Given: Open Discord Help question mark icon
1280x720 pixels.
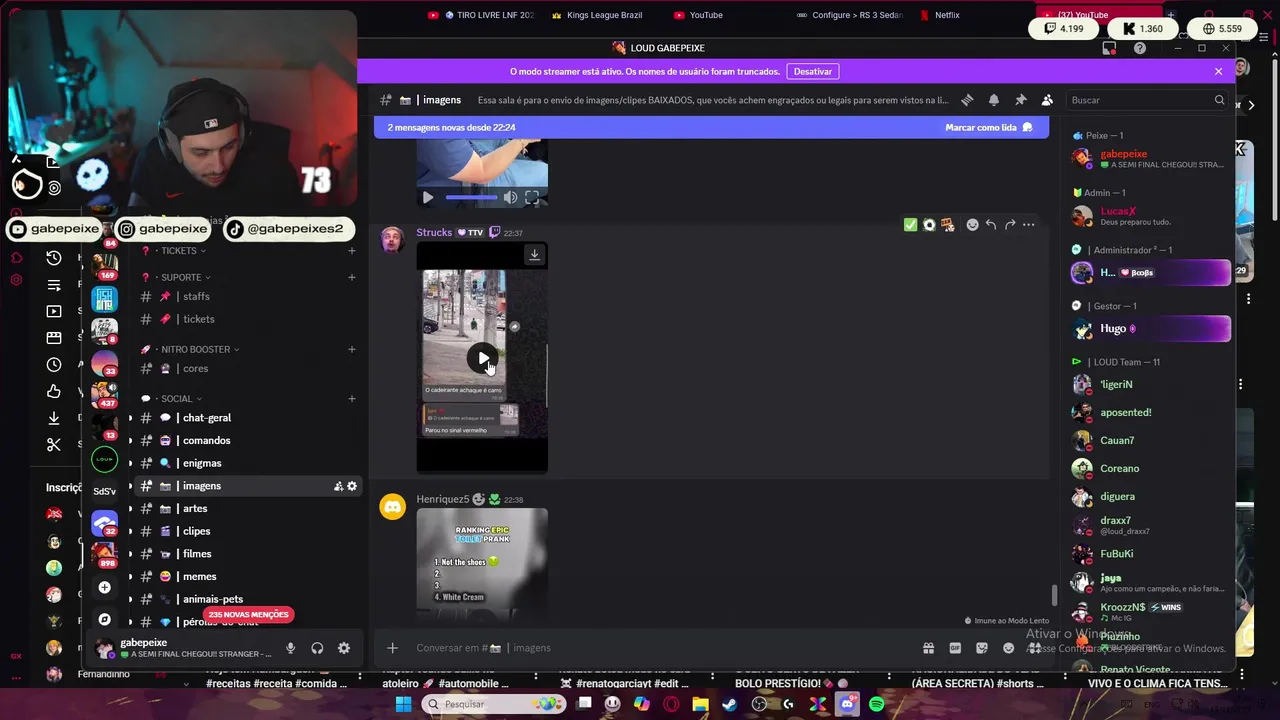Looking at the screenshot, I should pyautogui.click(x=1140, y=48).
